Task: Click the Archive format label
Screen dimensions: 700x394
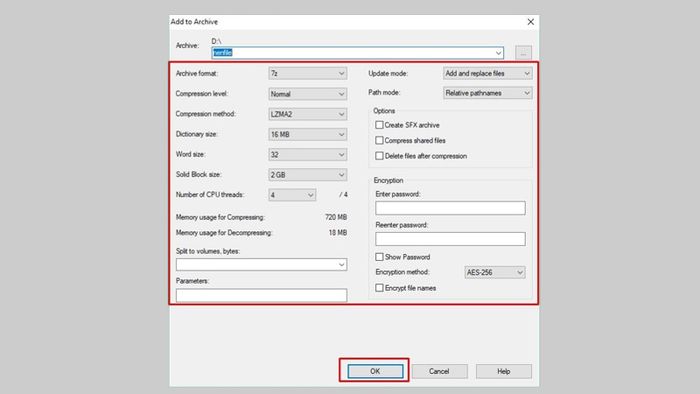Action: point(197,73)
